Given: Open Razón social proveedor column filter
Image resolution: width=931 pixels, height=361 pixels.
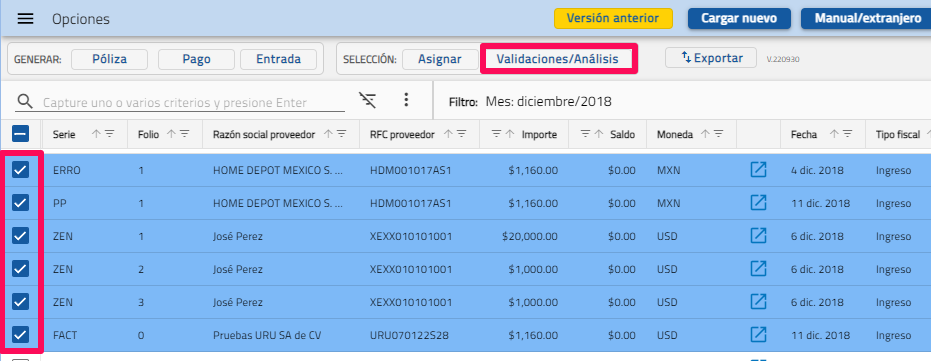Looking at the screenshot, I should pos(341,134).
